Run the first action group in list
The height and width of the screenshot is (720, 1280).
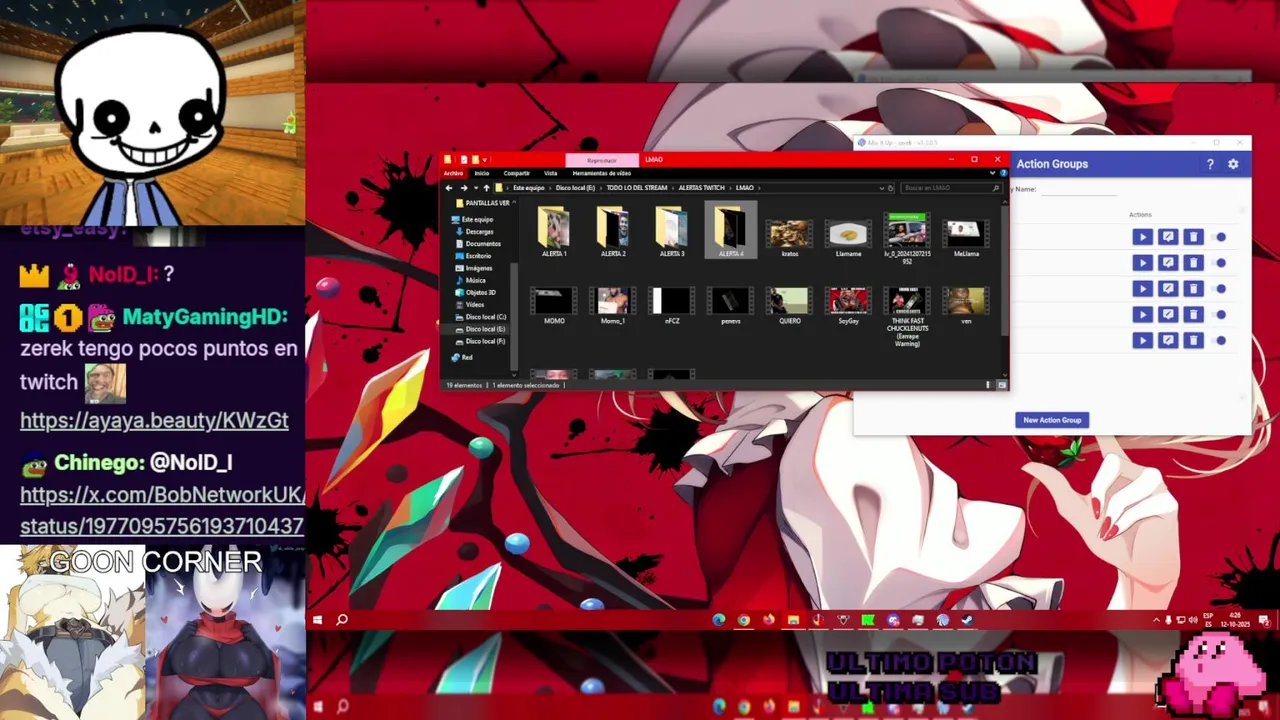[x=1142, y=237]
